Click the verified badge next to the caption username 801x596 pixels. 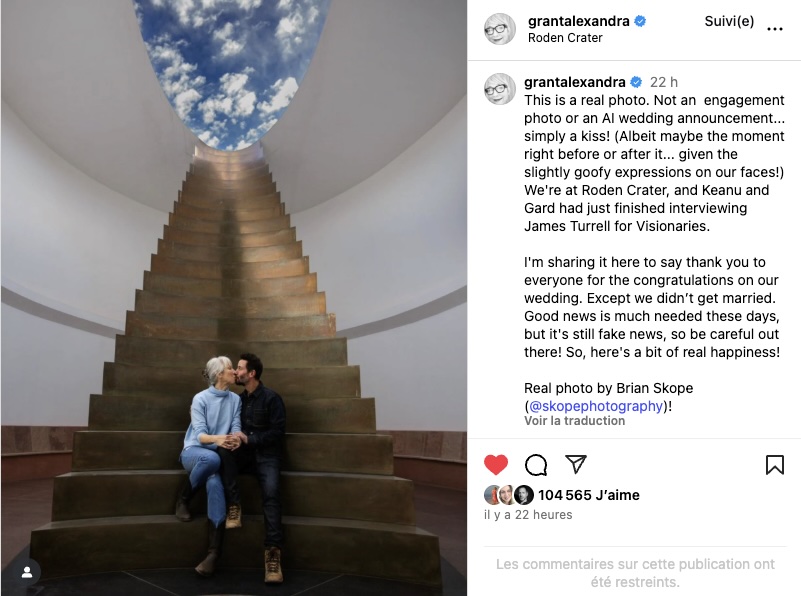[636, 82]
